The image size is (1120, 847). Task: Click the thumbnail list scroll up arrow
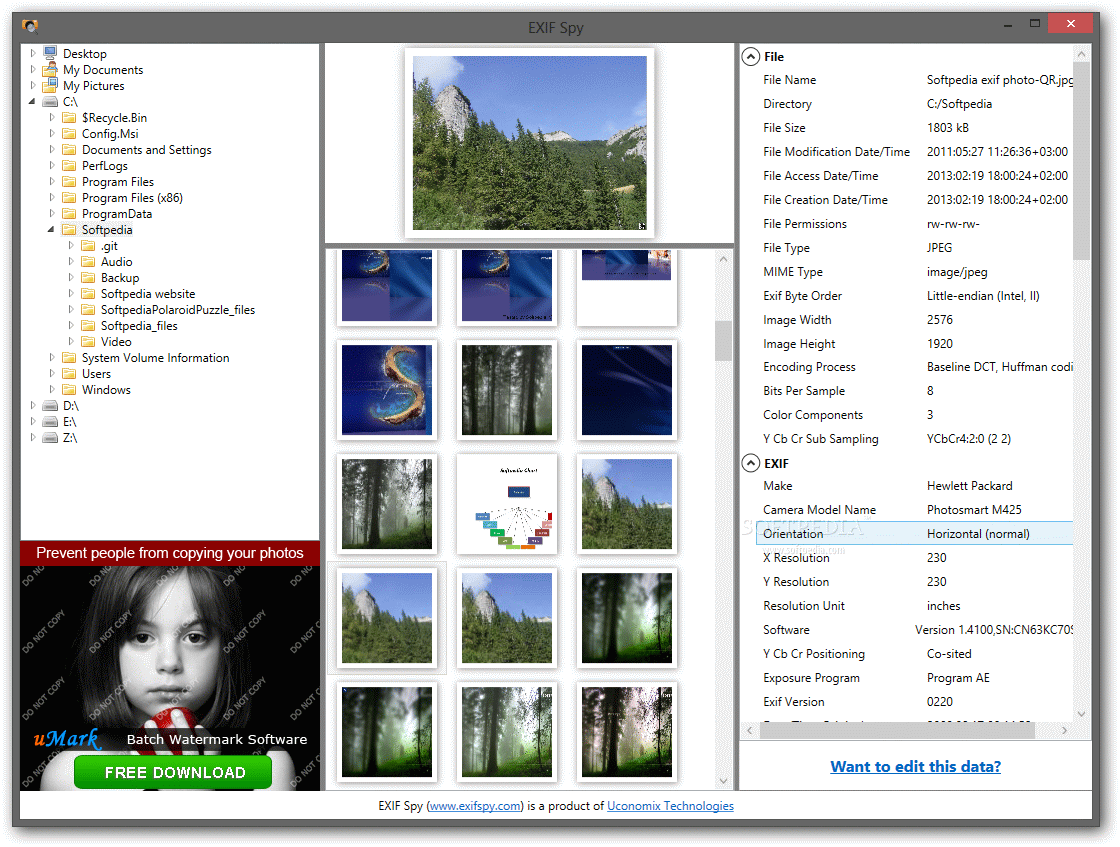(x=723, y=259)
